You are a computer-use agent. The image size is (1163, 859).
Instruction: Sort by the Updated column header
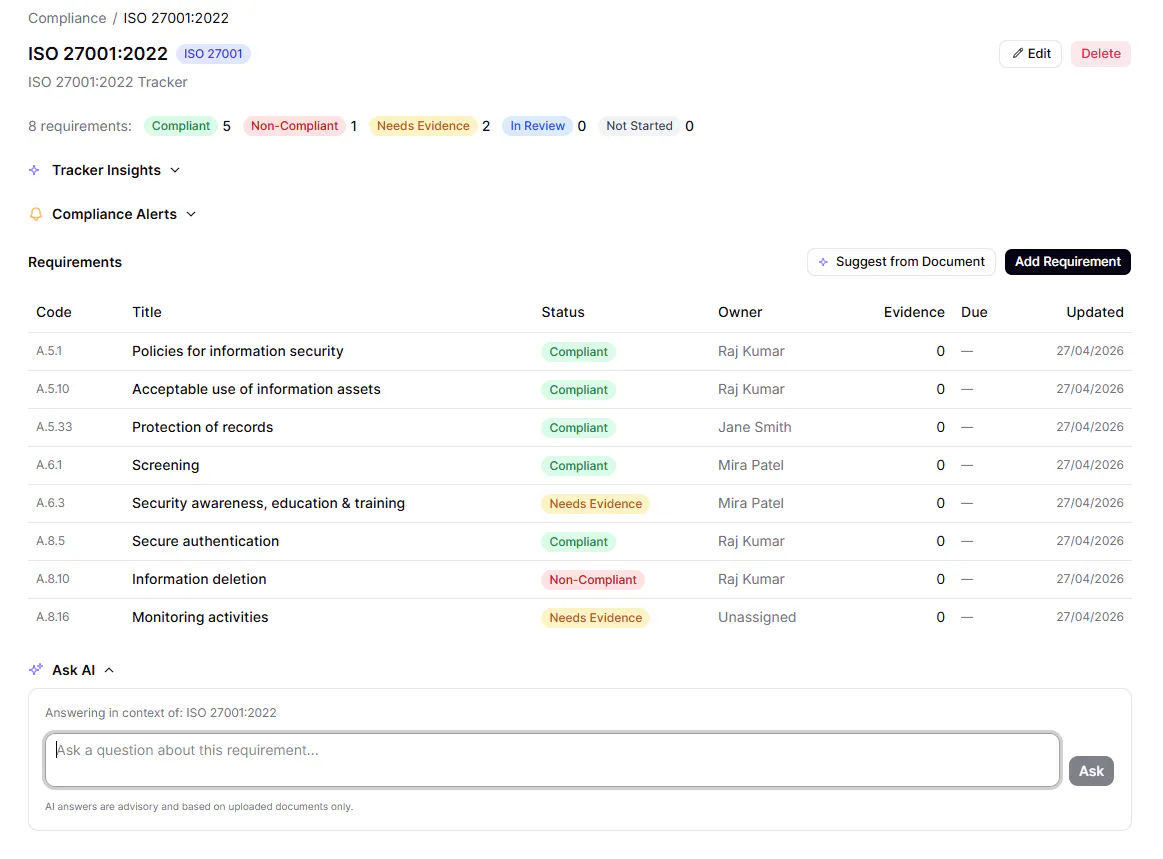pos(1095,312)
